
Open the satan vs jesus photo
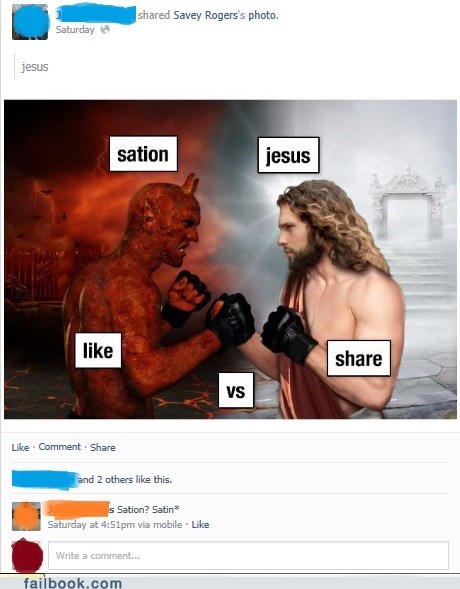click(x=230, y=259)
